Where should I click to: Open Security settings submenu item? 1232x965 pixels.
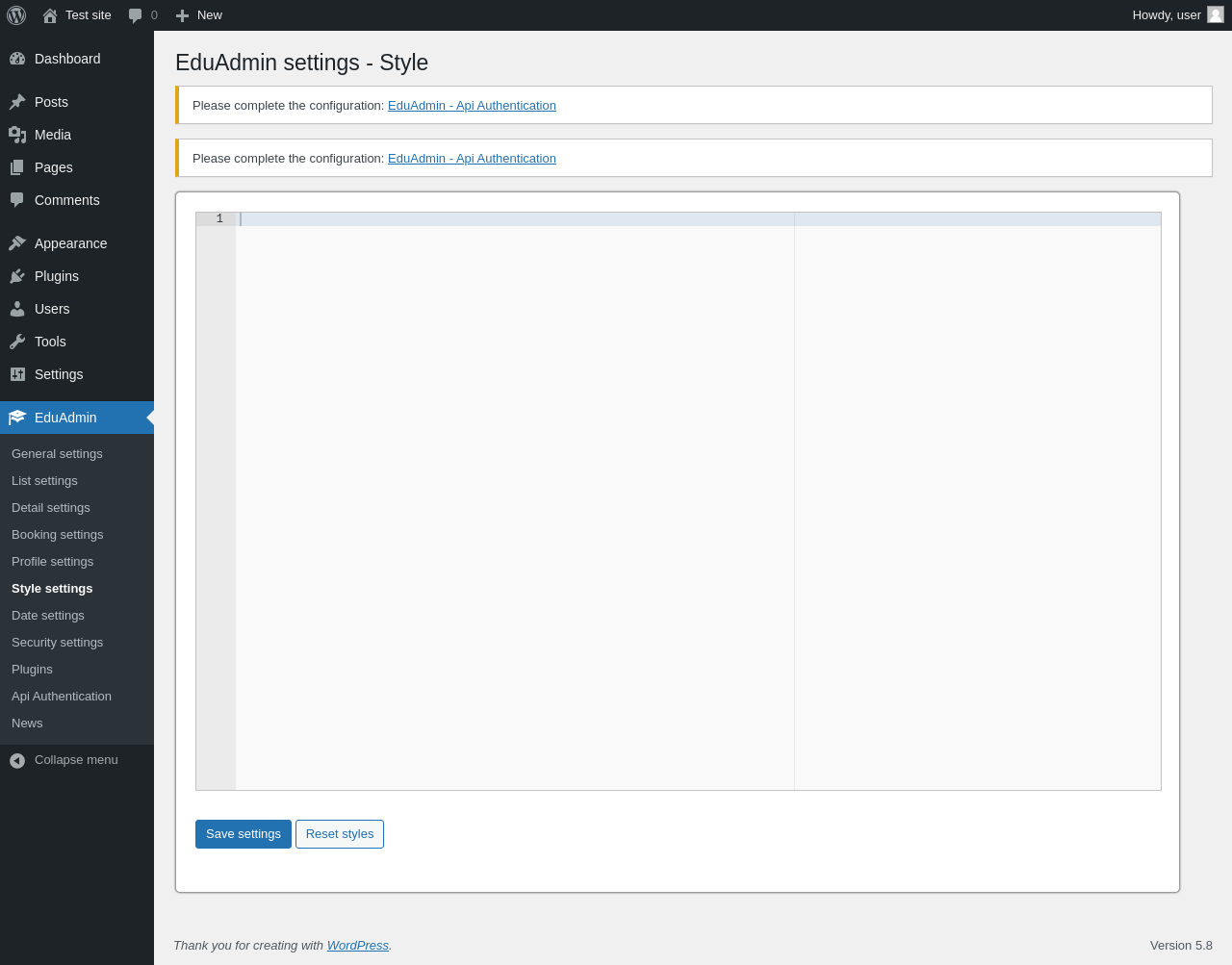coord(57,643)
